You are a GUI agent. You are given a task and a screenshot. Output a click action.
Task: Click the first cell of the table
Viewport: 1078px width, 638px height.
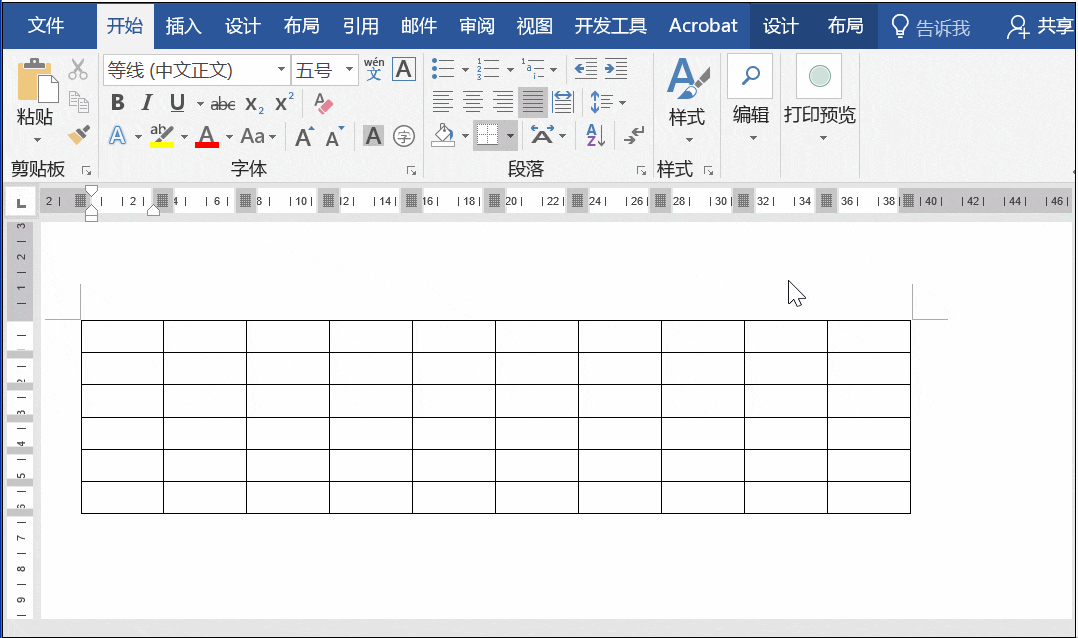pyautogui.click(x=122, y=337)
